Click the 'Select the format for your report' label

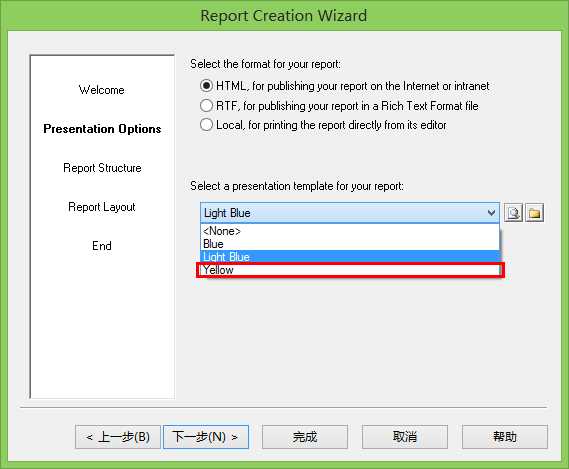pos(265,64)
